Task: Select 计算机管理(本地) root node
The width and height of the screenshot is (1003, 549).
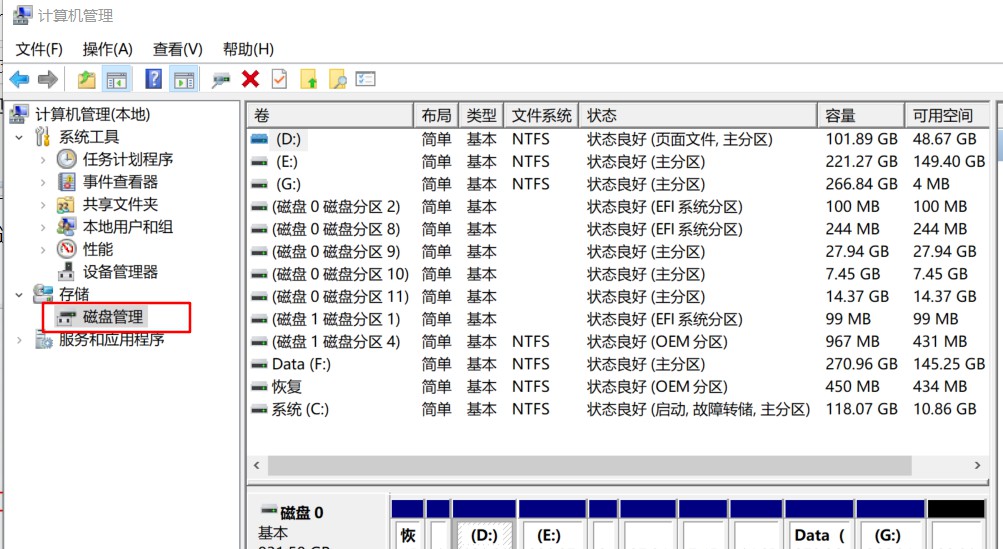Action: coord(92,115)
